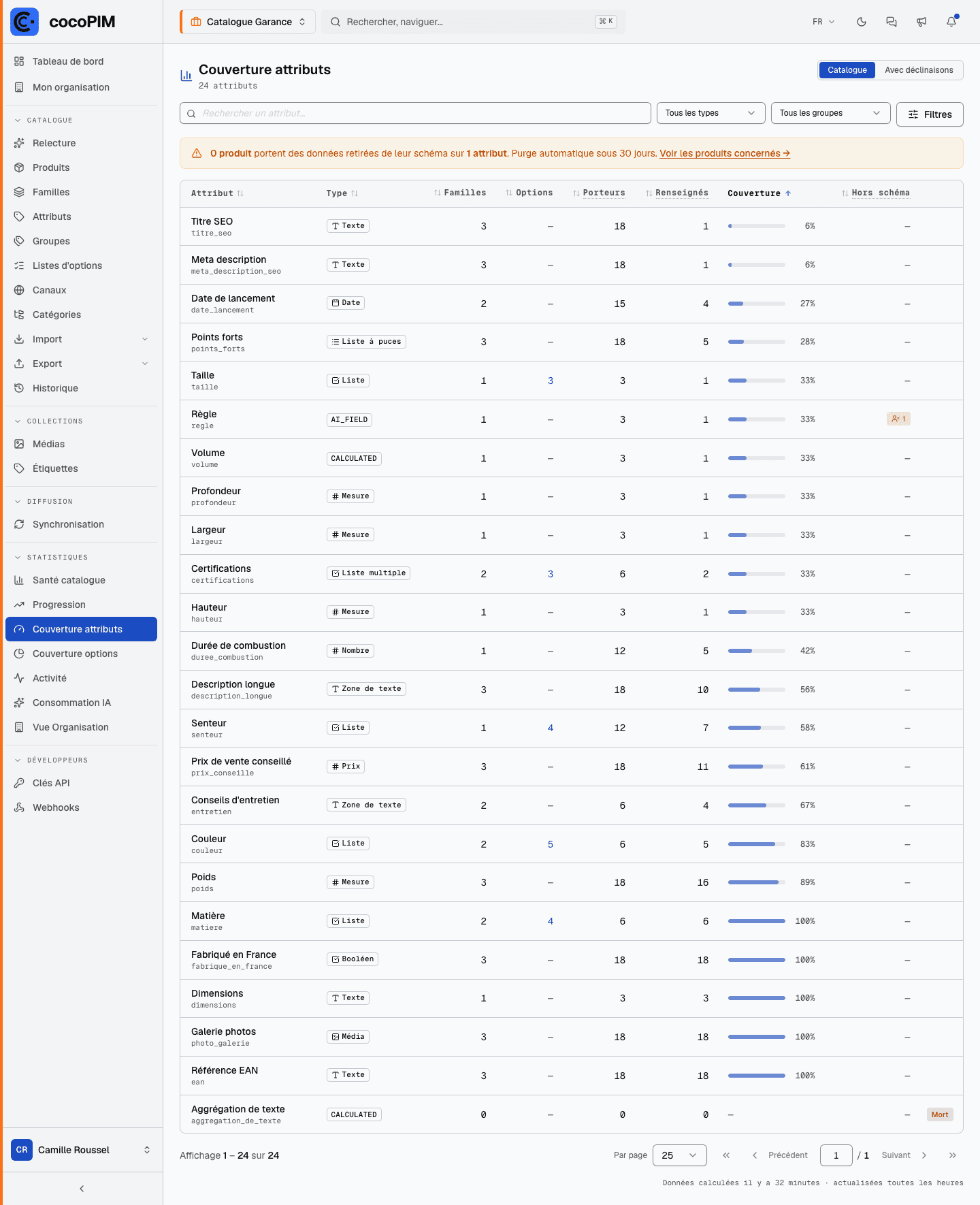Go to Produits section

pos(82,167)
